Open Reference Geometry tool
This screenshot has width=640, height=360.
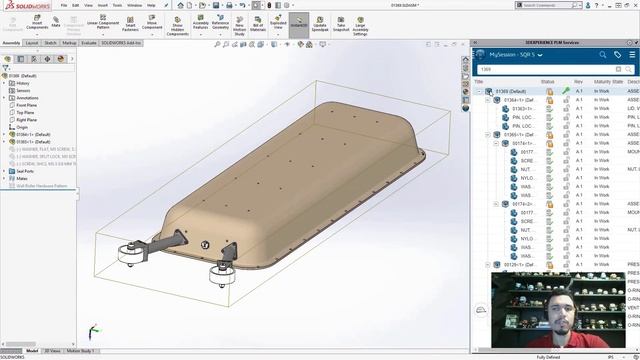(x=220, y=22)
